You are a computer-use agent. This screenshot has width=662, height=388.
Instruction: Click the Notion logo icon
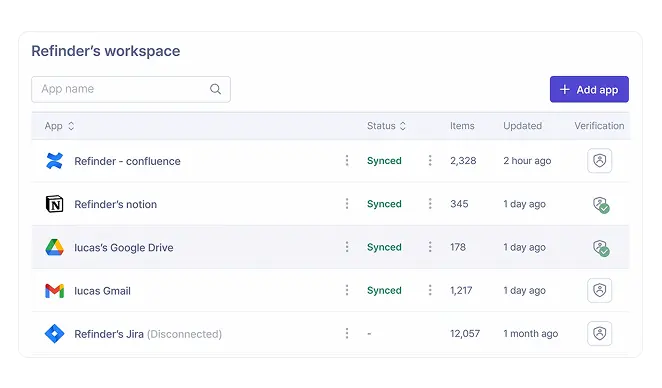(54, 204)
